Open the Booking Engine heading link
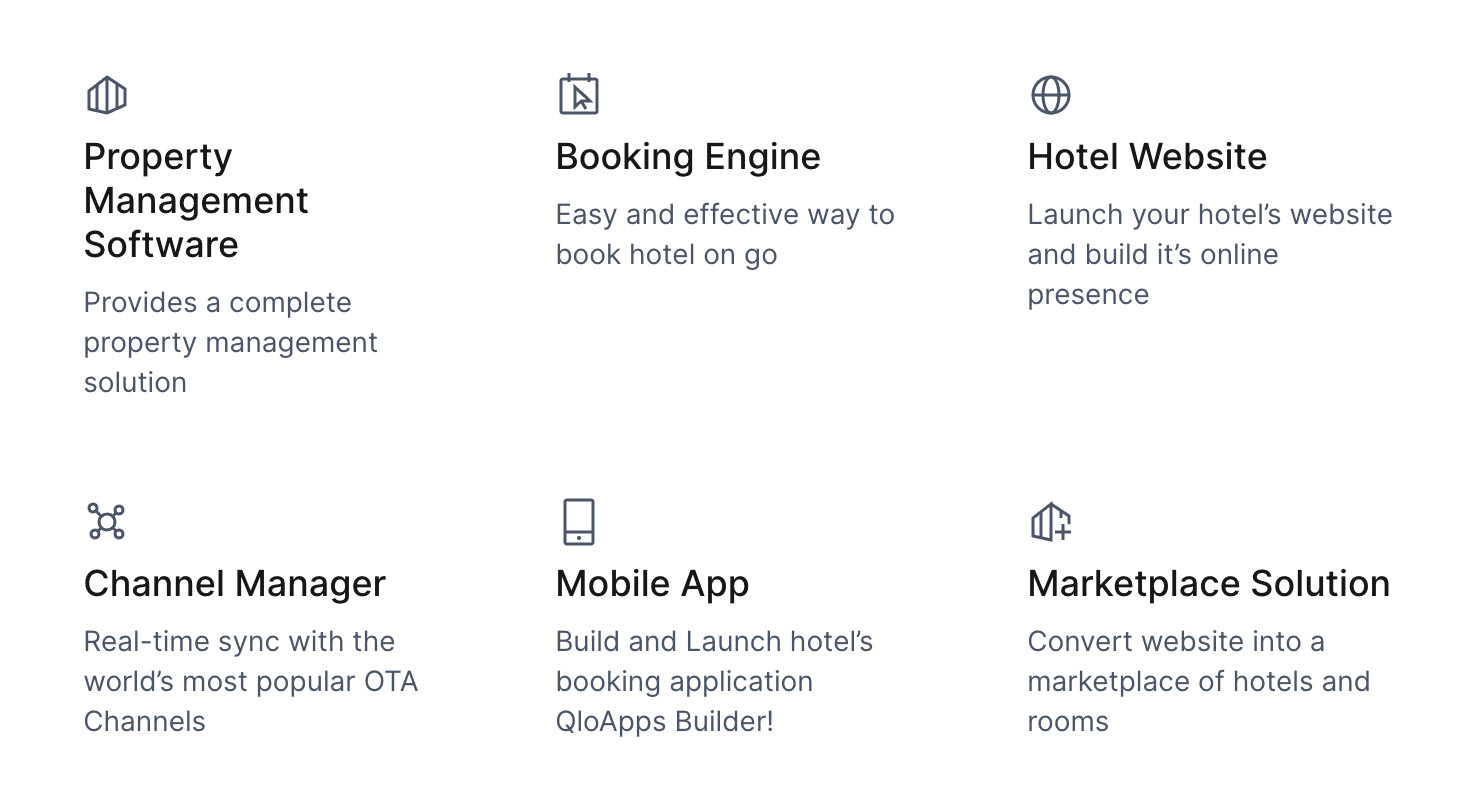Viewport: 1458px width, 800px height. [688, 157]
